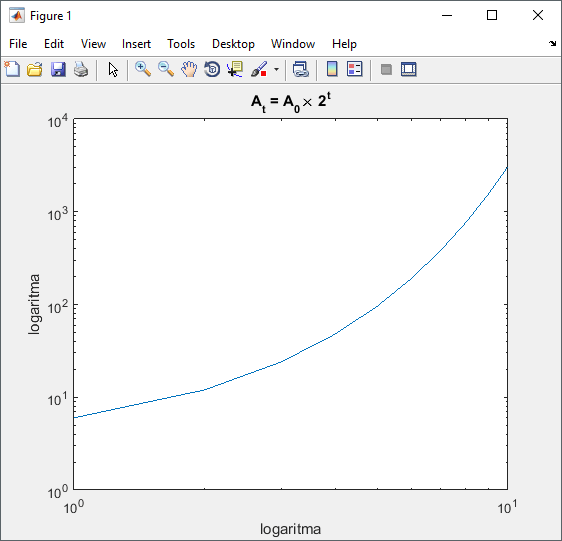Save figure using the floppy disk icon
562x541 pixels.
(58, 69)
